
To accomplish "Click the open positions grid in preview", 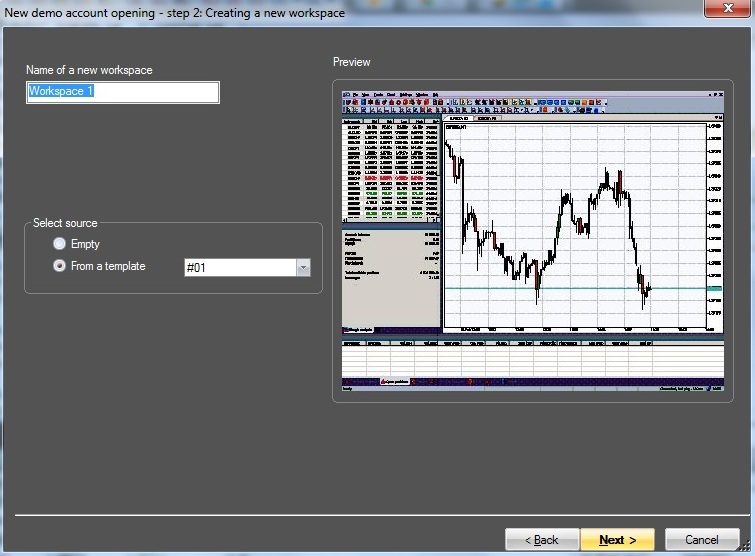I will click(530, 358).
